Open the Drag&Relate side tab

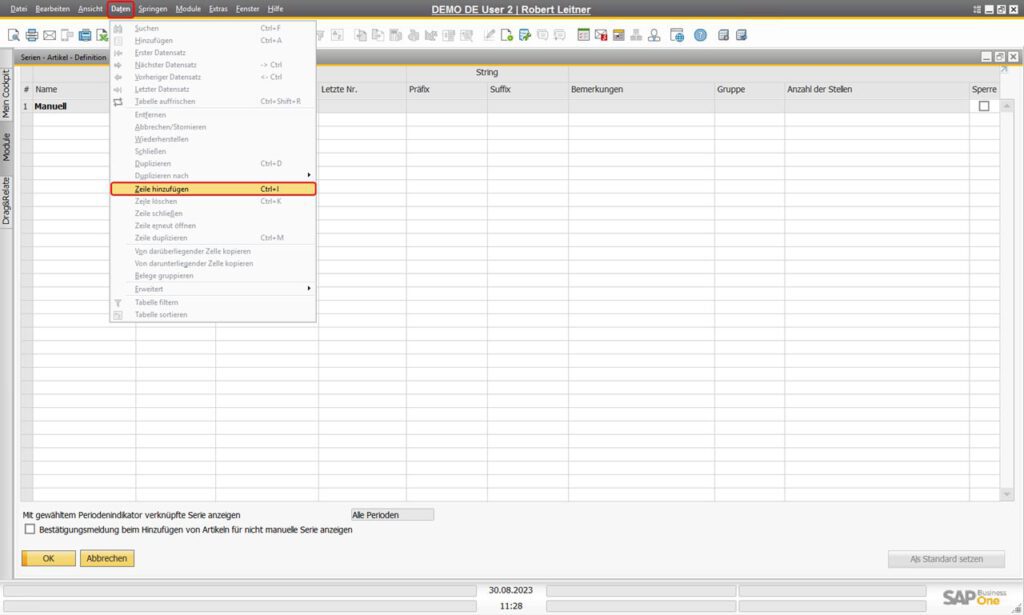[x=6, y=200]
